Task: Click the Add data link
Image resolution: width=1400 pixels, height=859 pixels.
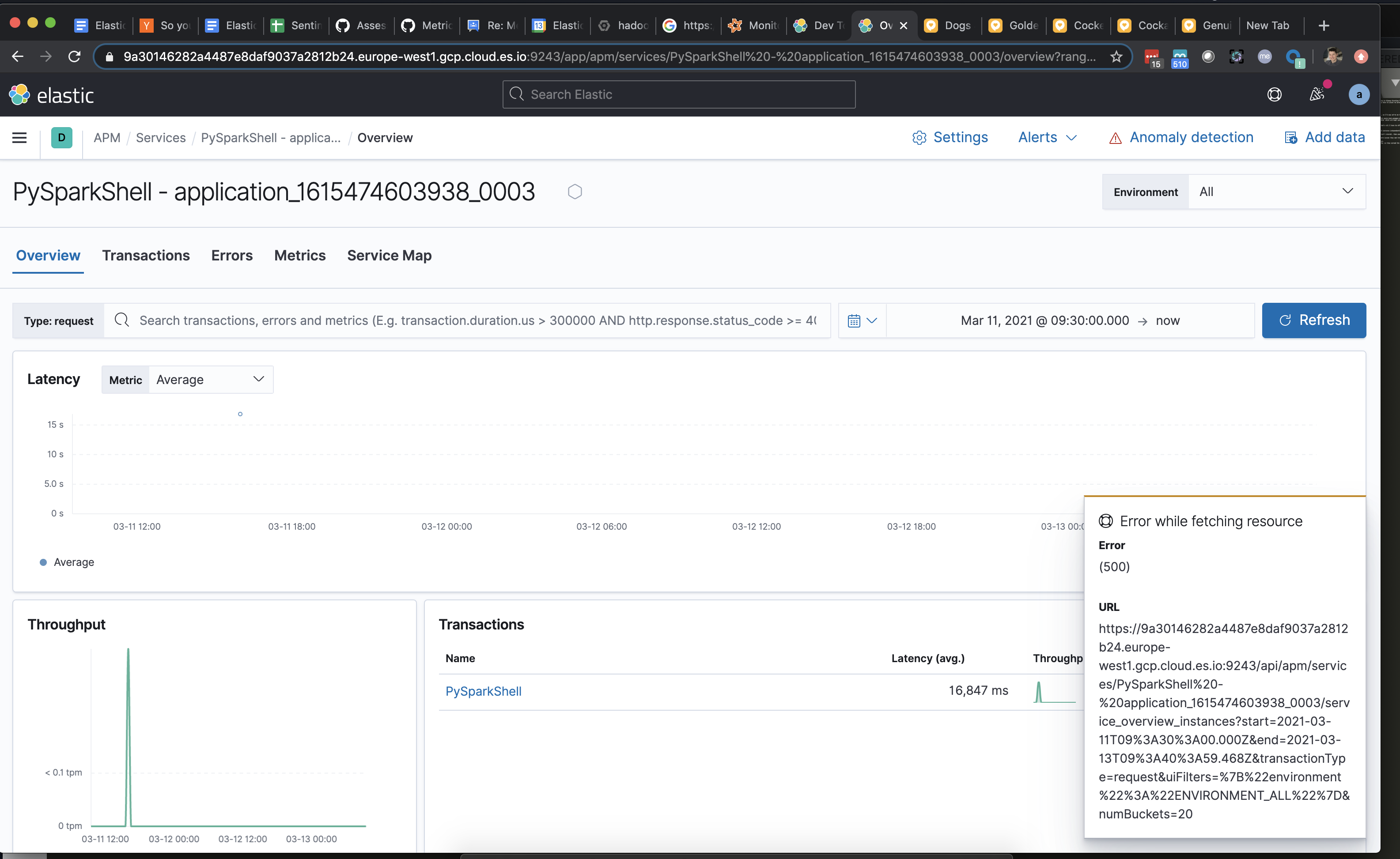Action: tap(1335, 137)
